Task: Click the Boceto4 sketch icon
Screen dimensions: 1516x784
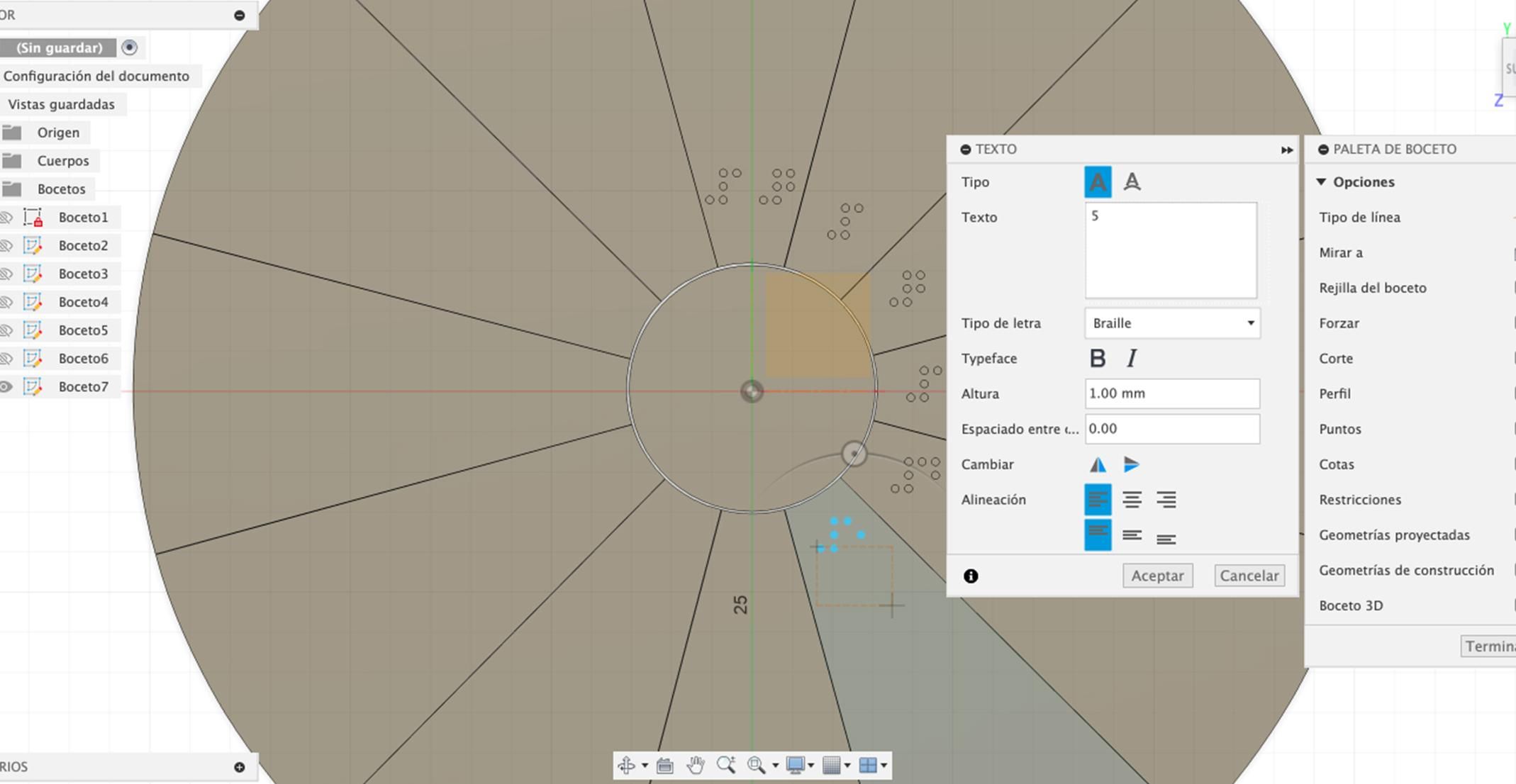Action: point(33,303)
